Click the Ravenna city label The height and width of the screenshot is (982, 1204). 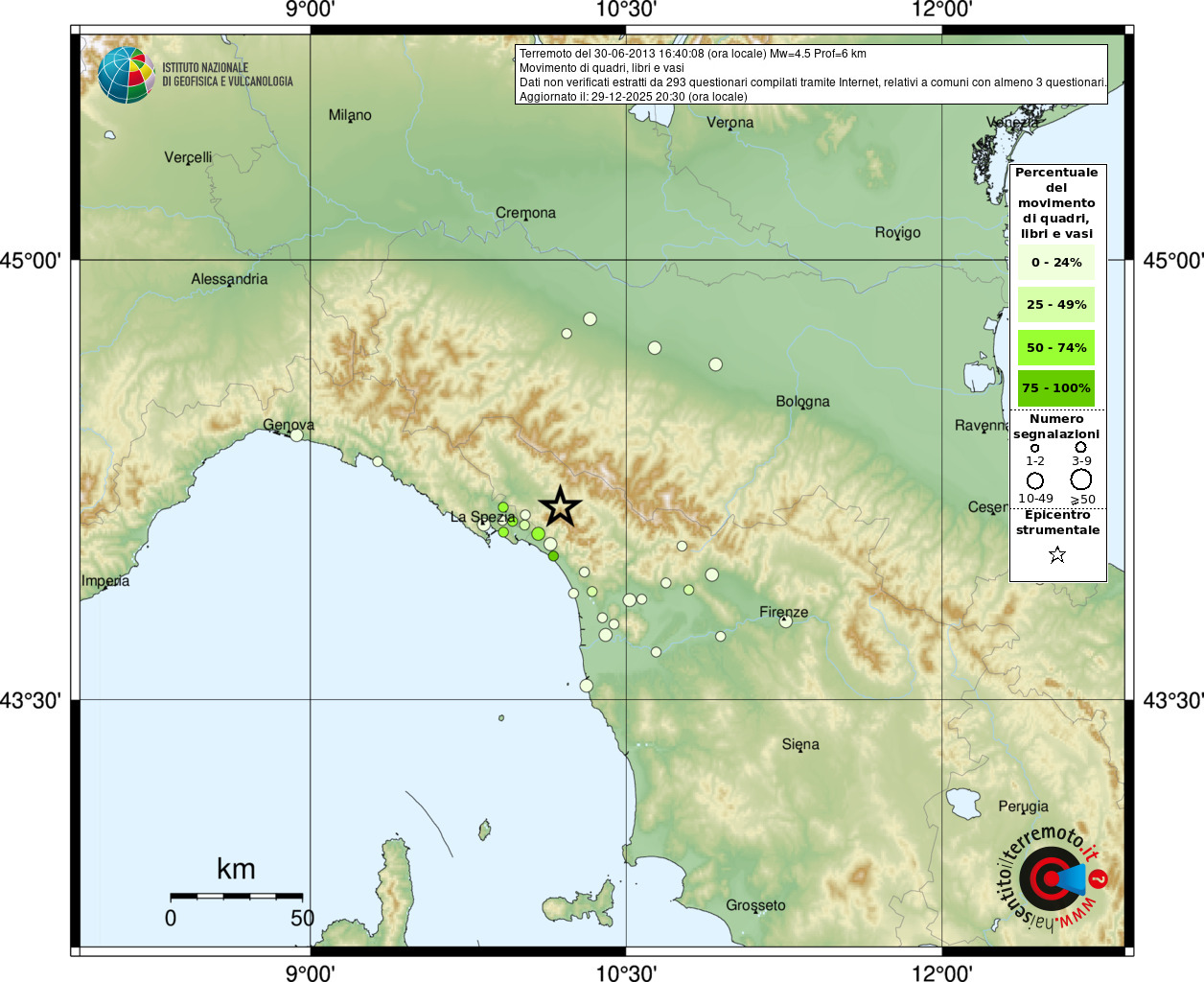click(x=982, y=425)
